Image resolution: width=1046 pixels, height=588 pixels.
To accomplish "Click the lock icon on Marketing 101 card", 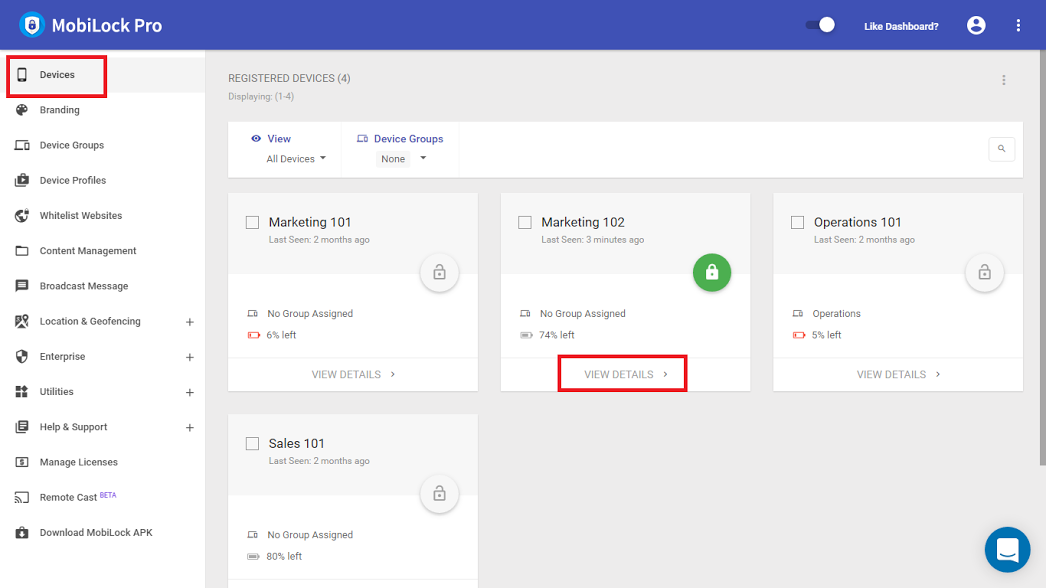I will click(x=439, y=272).
